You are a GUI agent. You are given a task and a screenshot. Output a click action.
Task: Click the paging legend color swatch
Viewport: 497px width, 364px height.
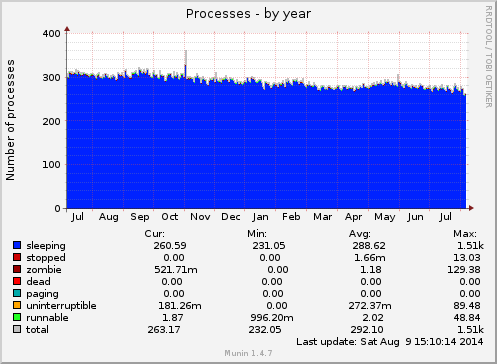tap(17, 293)
